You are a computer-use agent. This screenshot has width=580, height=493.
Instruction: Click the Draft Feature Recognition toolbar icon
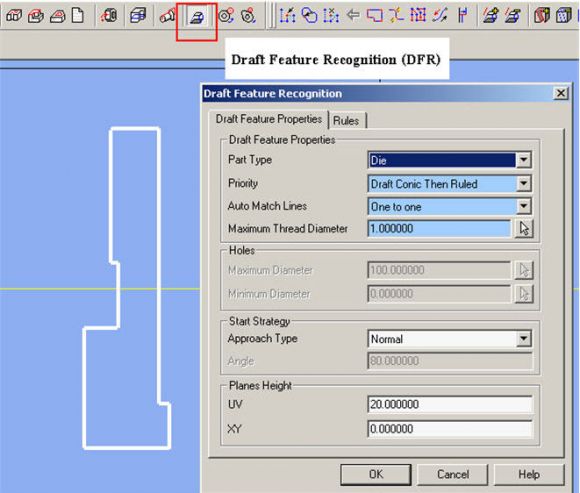pos(196,17)
